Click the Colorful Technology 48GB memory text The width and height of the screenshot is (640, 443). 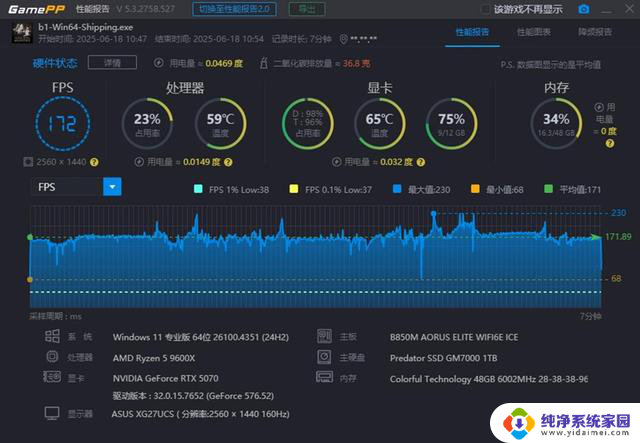(489, 379)
